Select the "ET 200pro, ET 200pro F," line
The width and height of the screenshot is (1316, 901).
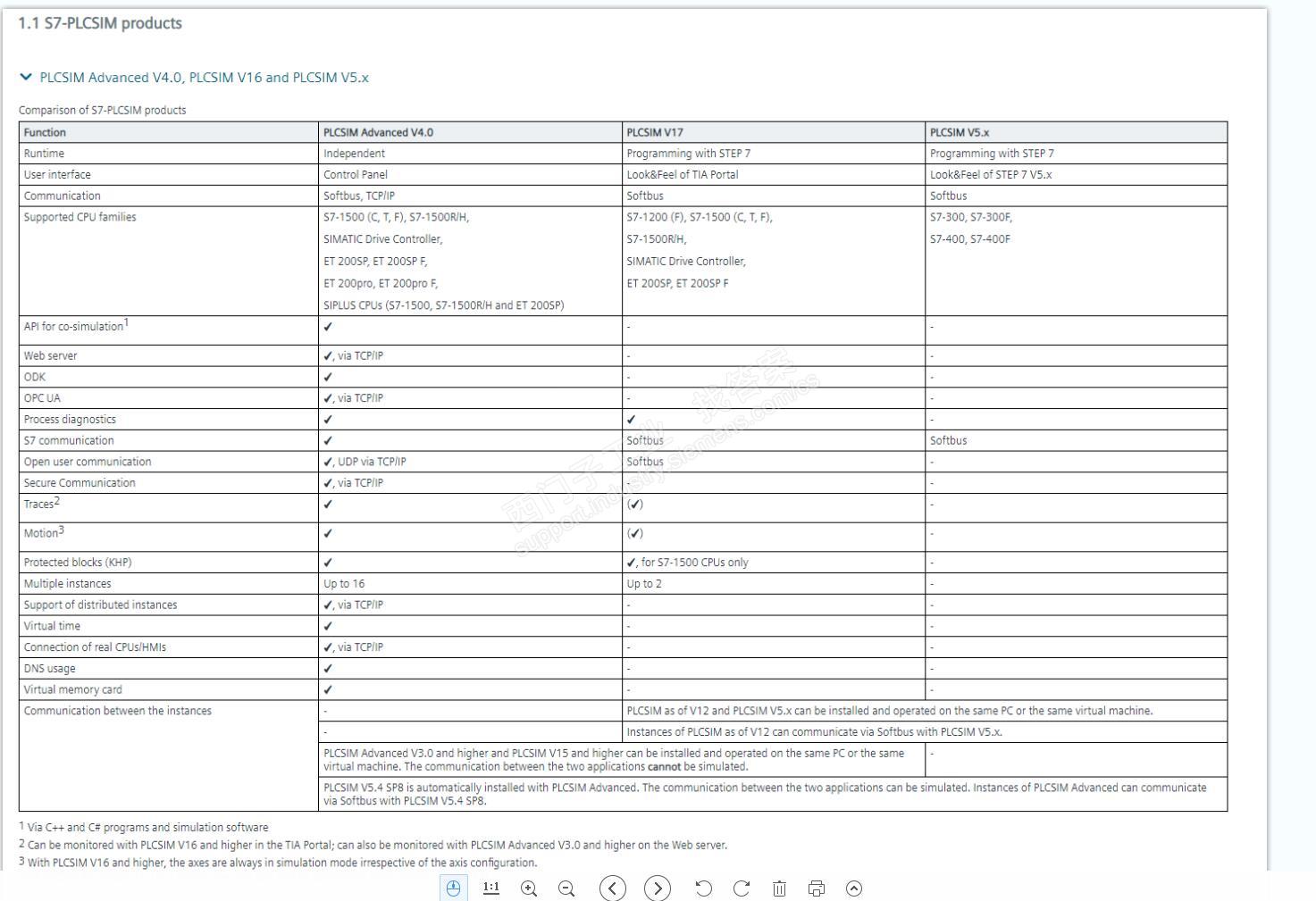pos(381,283)
